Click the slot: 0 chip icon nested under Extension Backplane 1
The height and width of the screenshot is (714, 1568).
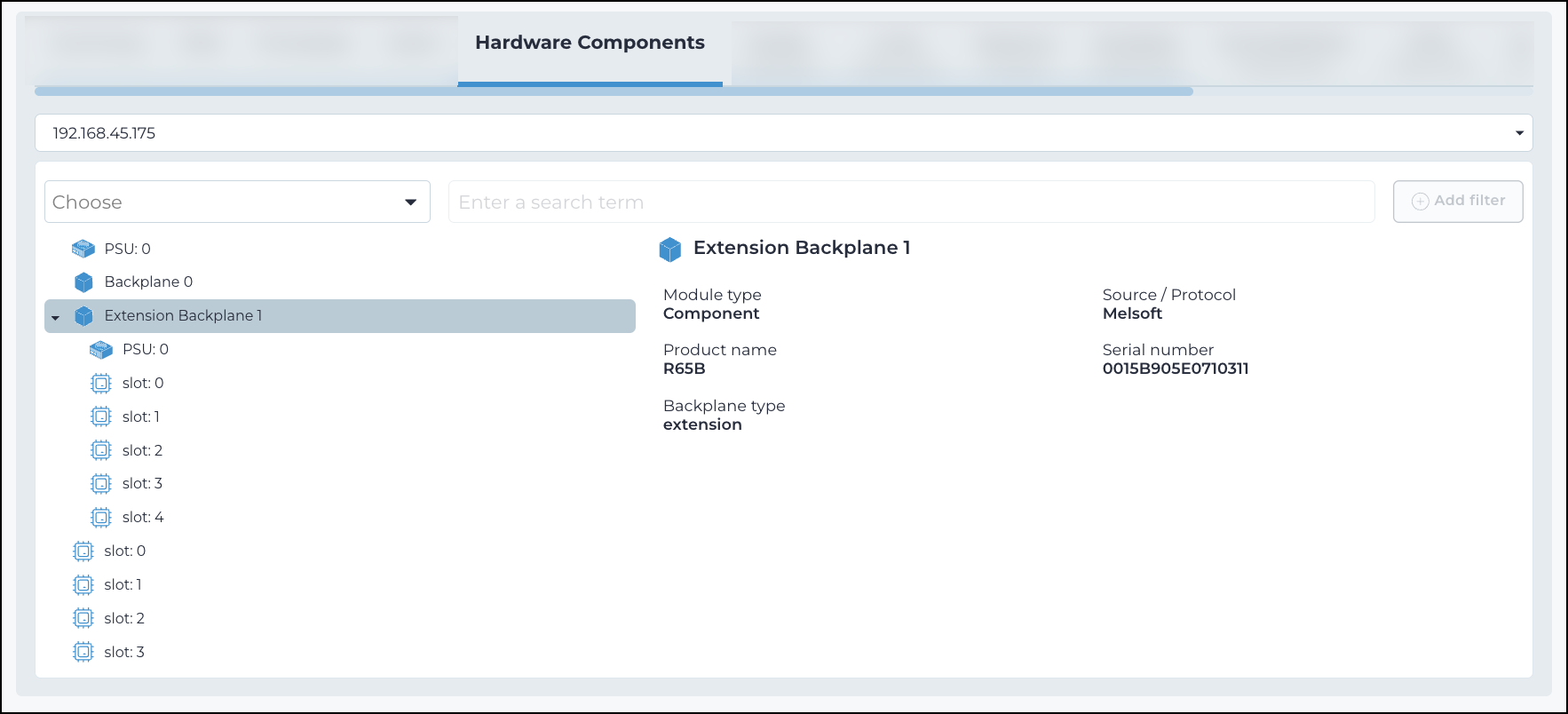point(101,384)
